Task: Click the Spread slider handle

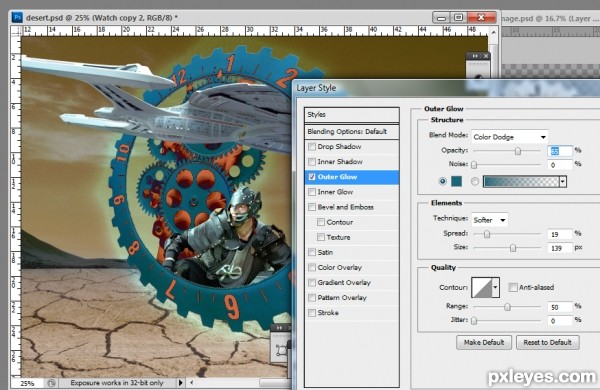Action: click(487, 234)
